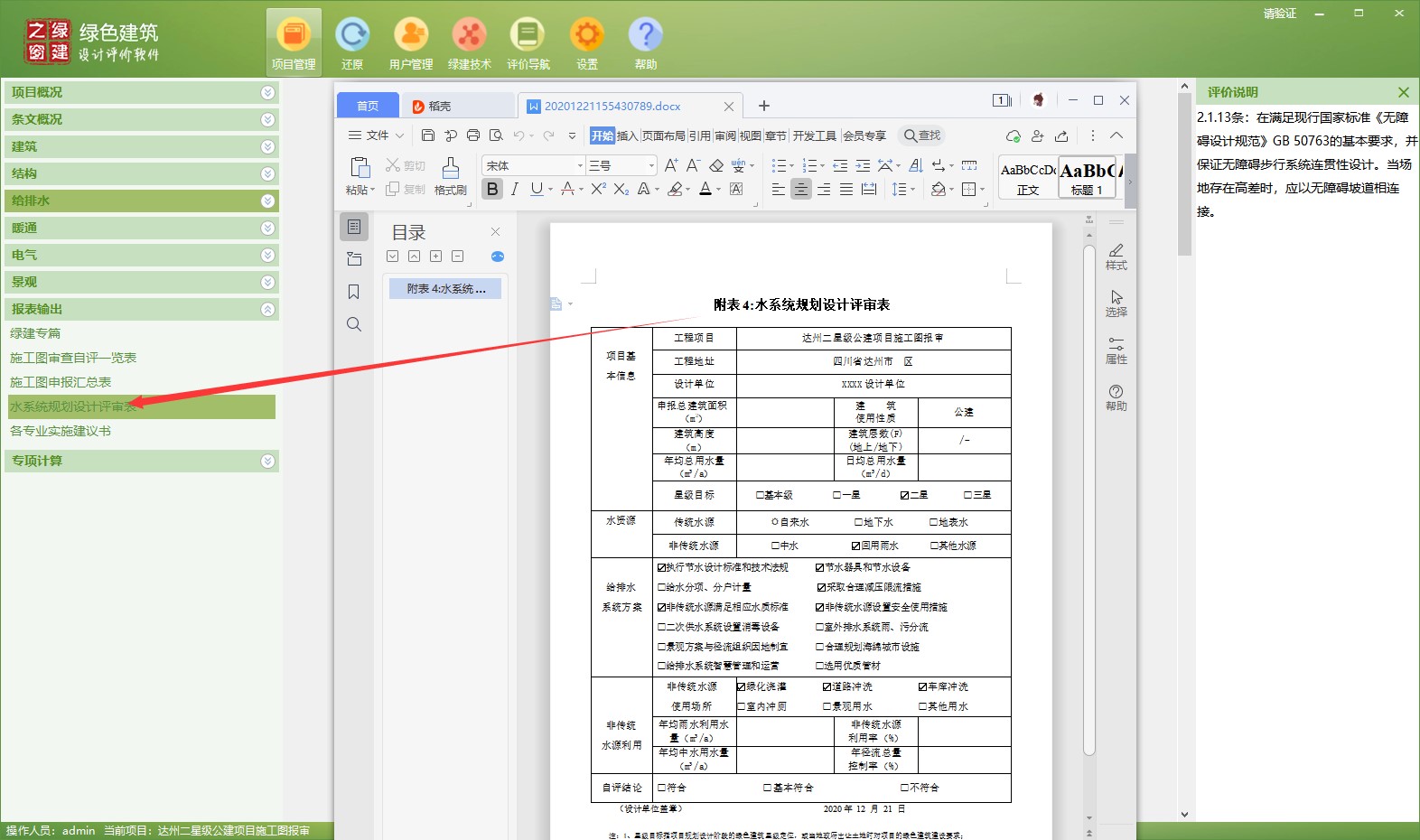Open 属性 properties side icon
This screenshot has height=840, width=1420.
tap(1116, 350)
